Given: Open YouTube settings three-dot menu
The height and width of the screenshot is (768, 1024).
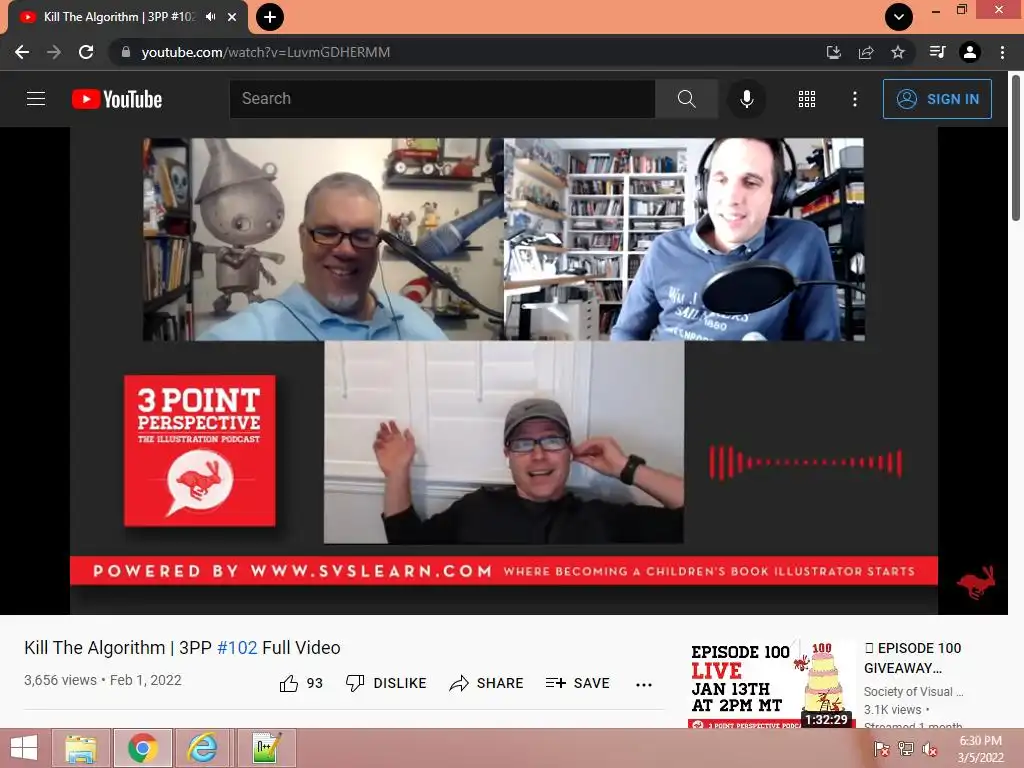Looking at the screenshot, I should (x=854, y=99).
